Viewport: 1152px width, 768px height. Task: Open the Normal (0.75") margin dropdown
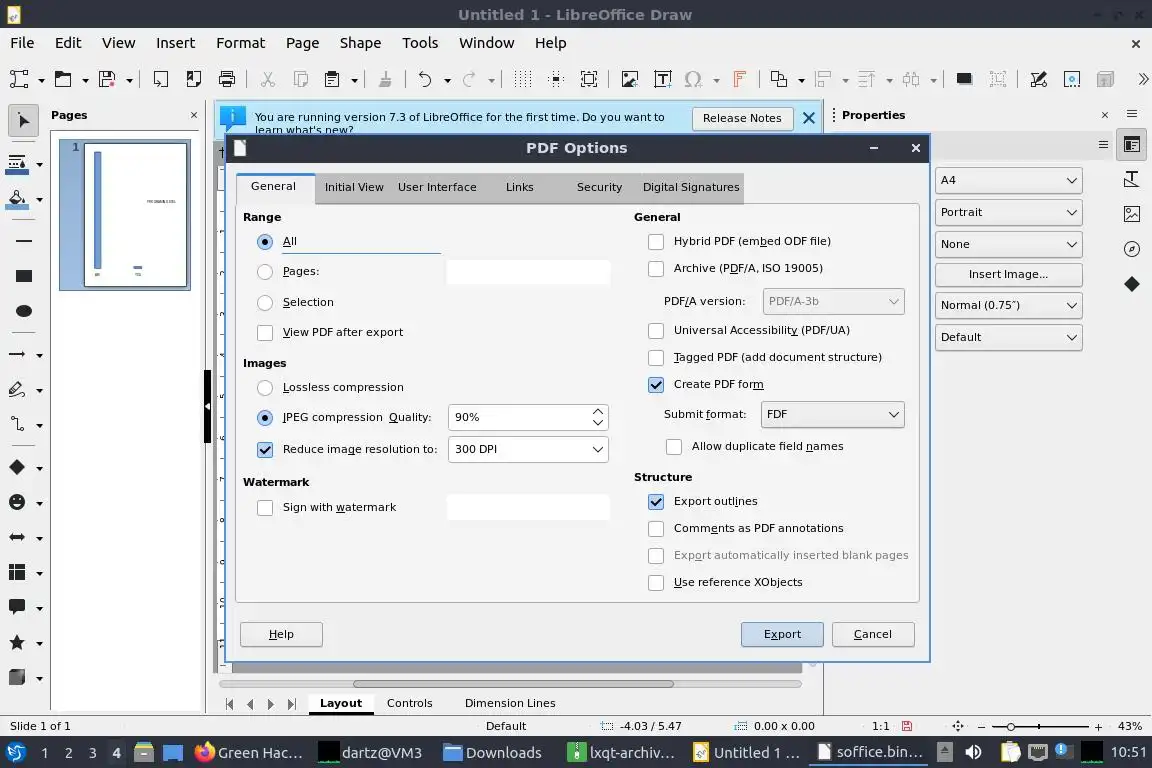pyautogui.click(x=1009, y=305)
